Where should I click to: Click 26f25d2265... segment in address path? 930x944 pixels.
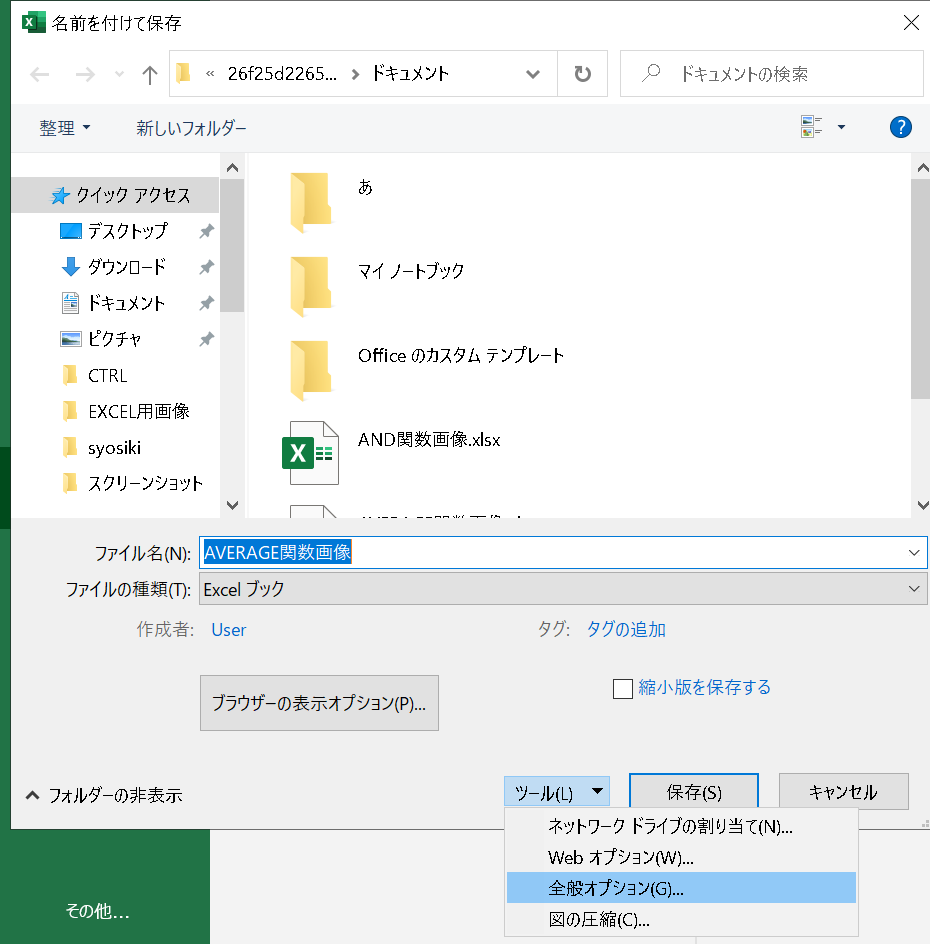(x=282, y=73)
